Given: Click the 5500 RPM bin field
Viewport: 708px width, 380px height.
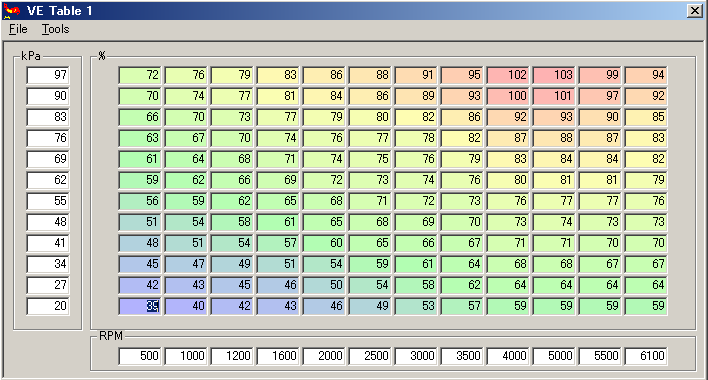Looking at the screenshot, I should [601, 356].
